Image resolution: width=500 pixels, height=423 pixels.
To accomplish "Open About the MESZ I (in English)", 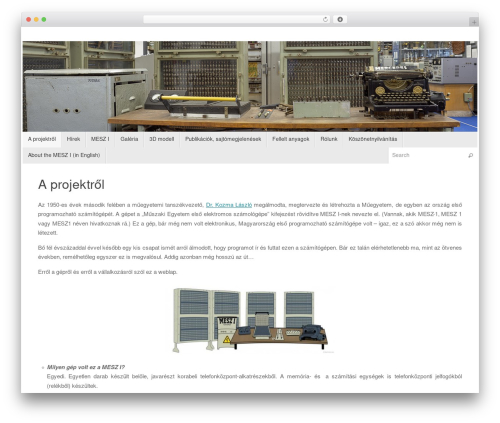I will tap(64, 155).
